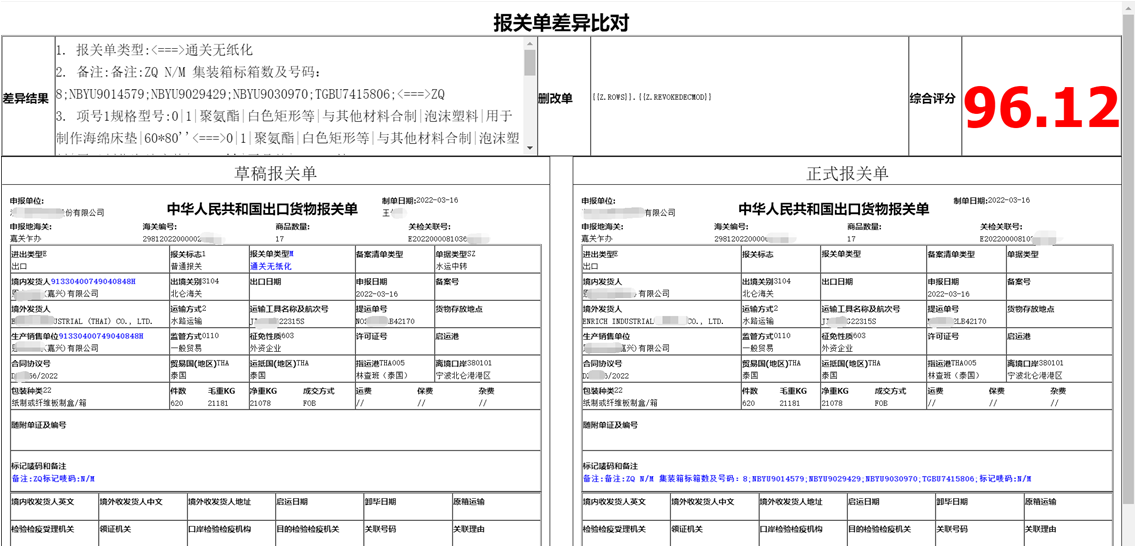Image resolution: width=1136 pixels, height=547 pixels.
Task: Click 成交方式 FOB value in formal panel
Action: click(881, 402)
